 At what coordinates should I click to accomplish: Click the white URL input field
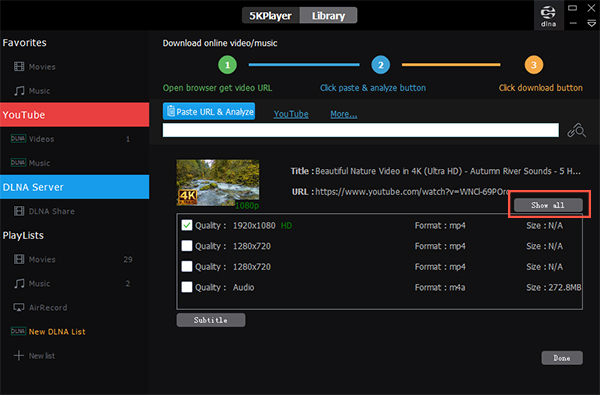360,130
